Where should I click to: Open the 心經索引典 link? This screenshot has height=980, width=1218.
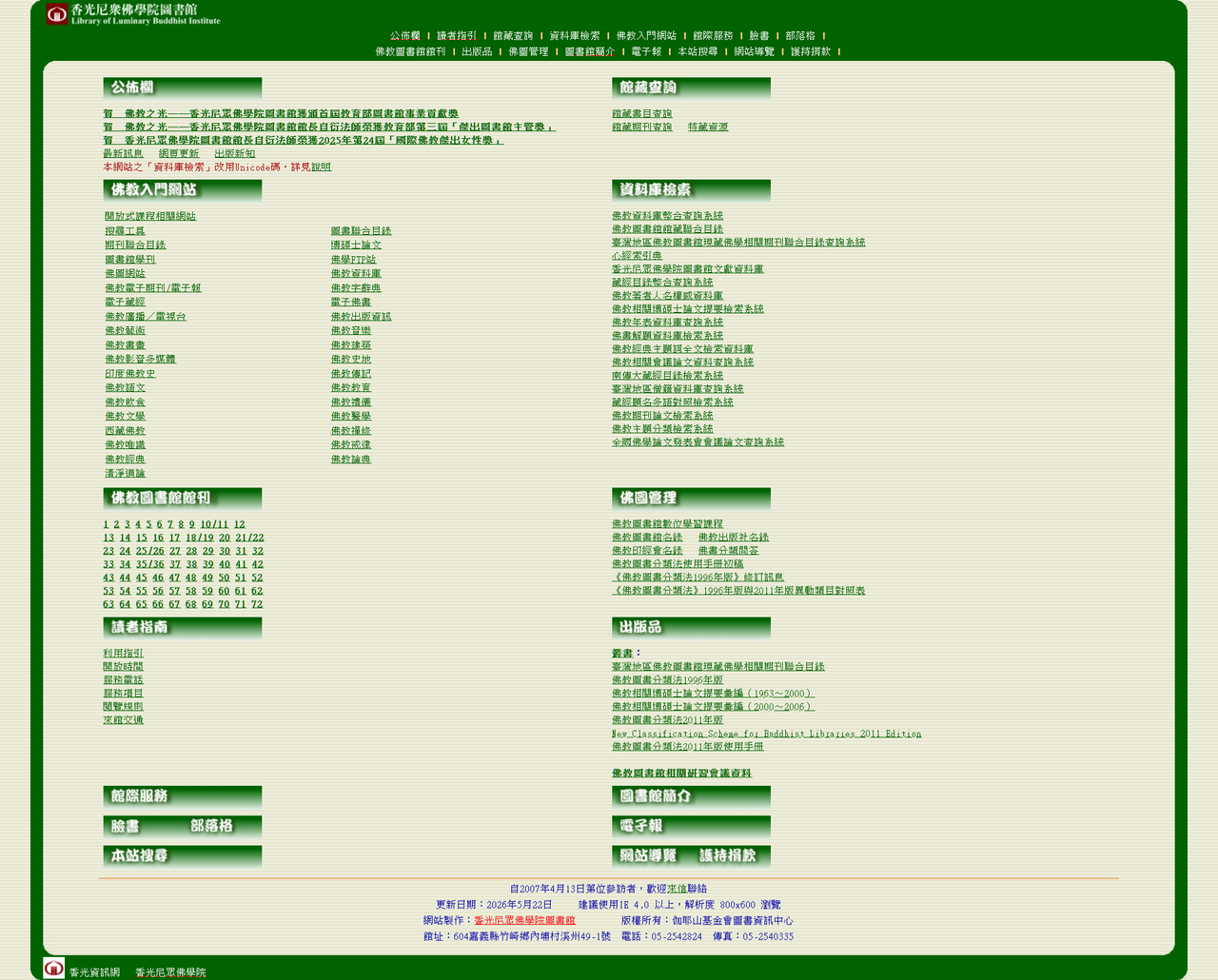point(638,256)
